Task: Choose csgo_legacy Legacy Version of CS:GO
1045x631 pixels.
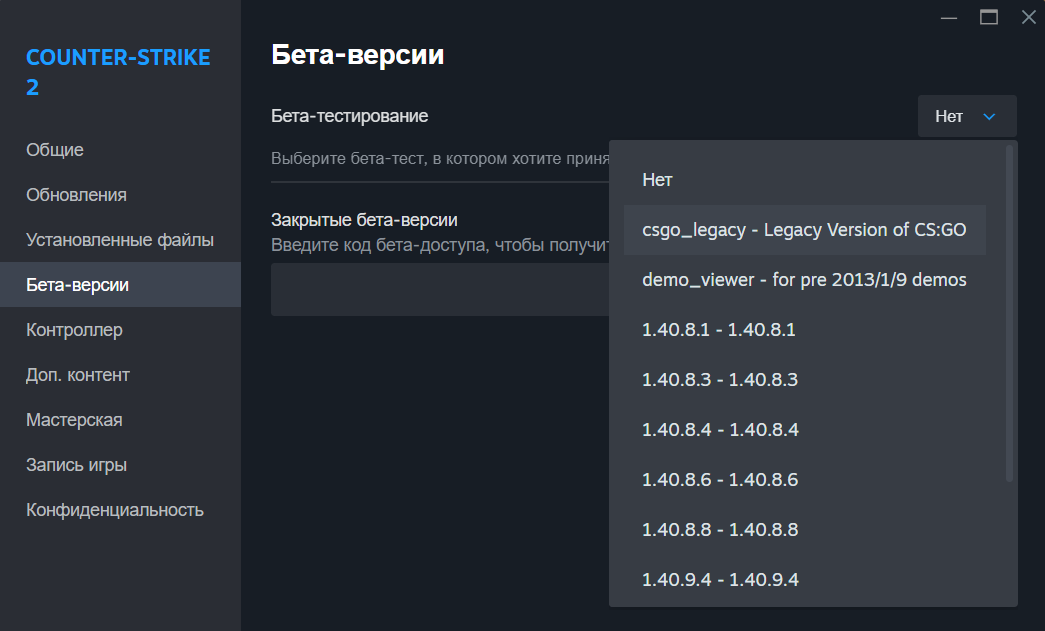Action: [x=804, y=230]
